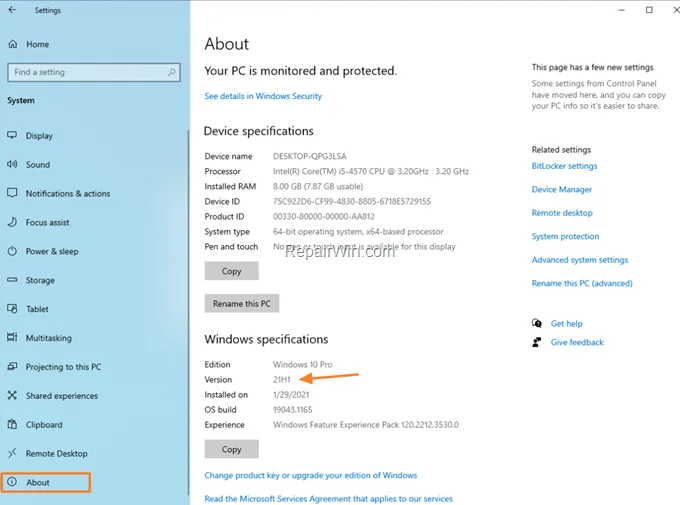Click the Notifications & actions icon
Viewport: 680px width, 505px height.
point(12,193)
